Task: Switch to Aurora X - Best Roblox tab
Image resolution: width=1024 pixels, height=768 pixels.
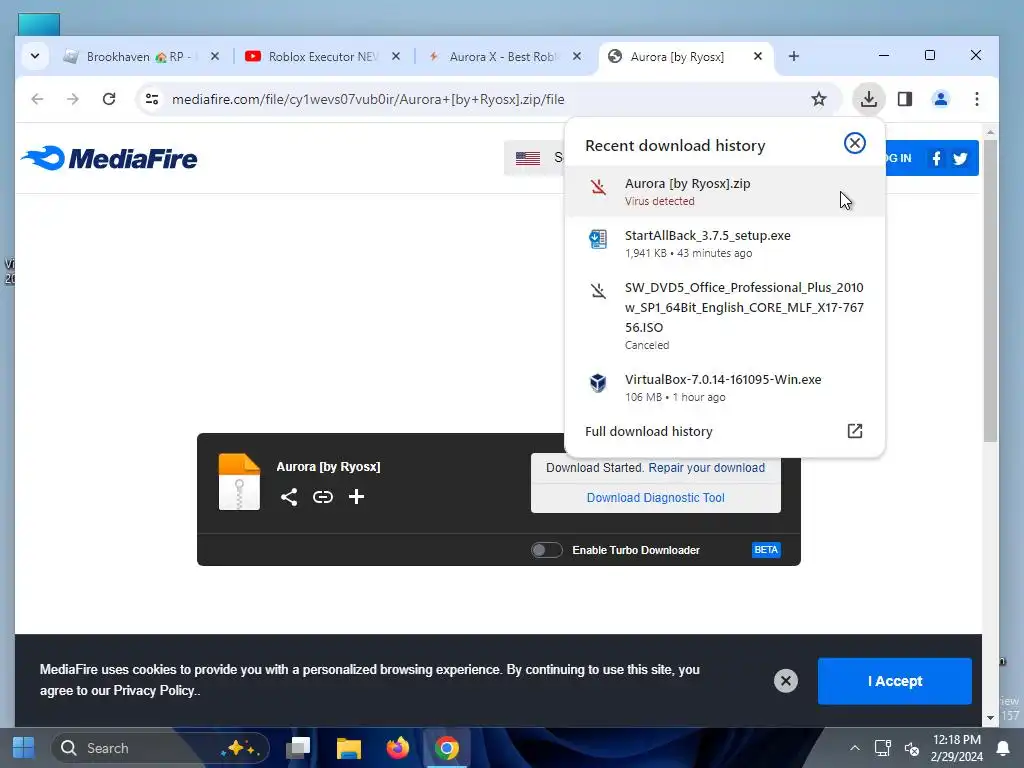Action: [x=504, y=57]
